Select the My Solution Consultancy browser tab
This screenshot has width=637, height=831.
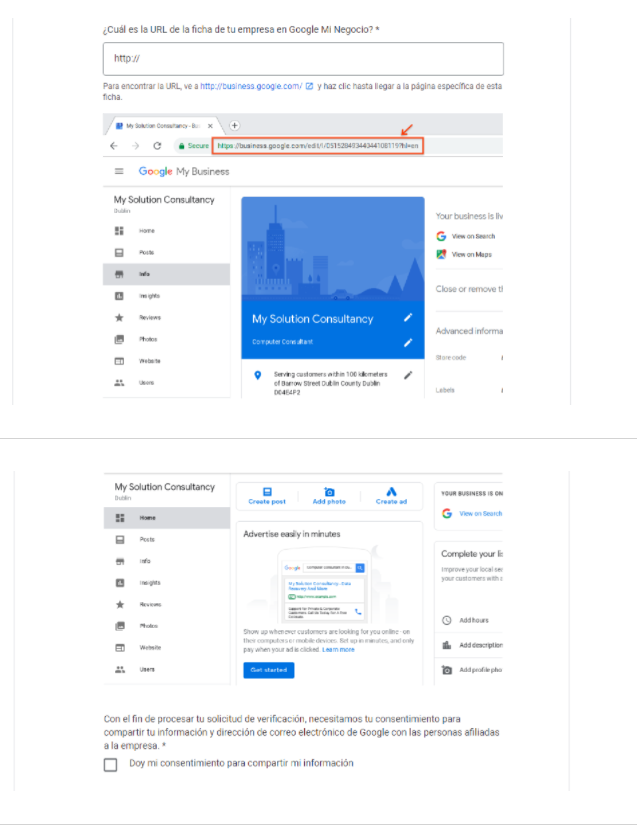click(x=162, y=126)
